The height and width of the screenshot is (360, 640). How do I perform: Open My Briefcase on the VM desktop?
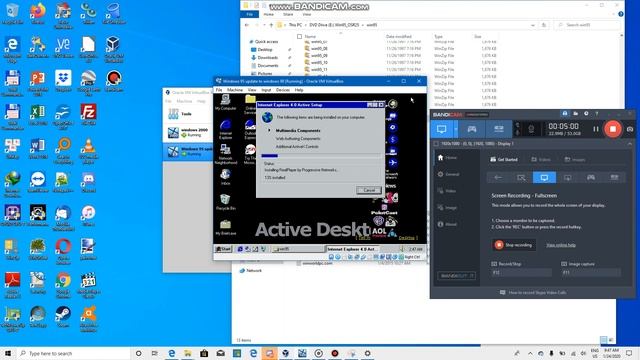[225, 228]
